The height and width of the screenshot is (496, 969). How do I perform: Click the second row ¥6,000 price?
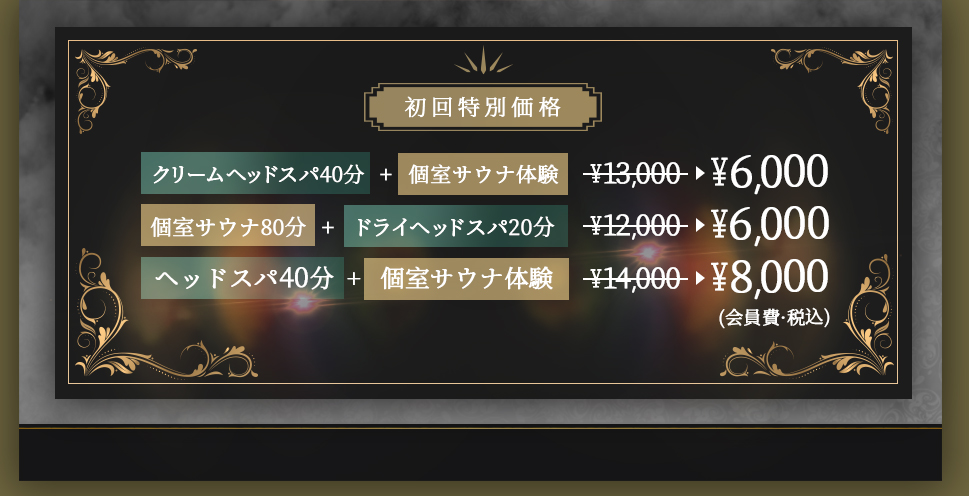pos(769,224)
